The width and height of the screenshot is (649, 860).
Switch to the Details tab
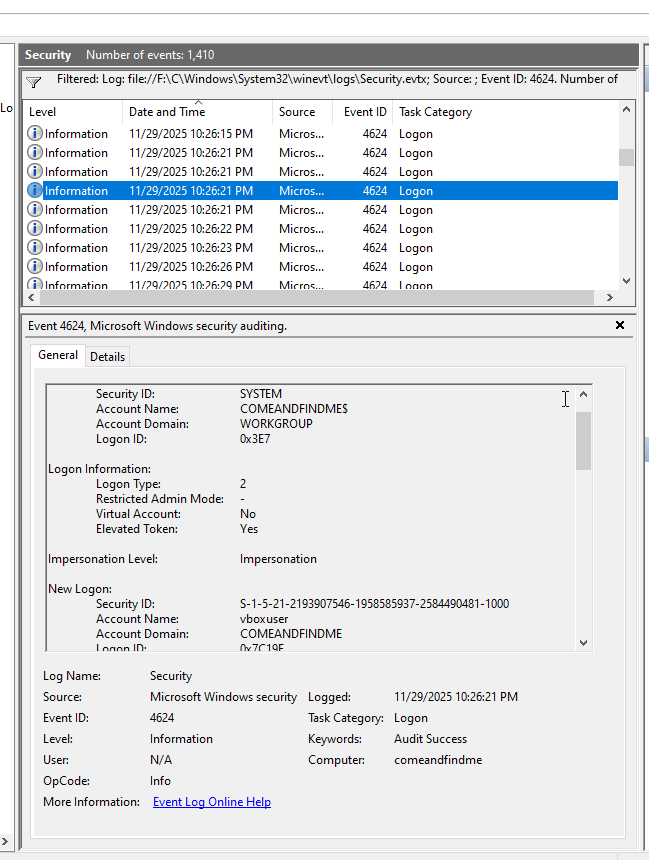[x=108, y=357]
